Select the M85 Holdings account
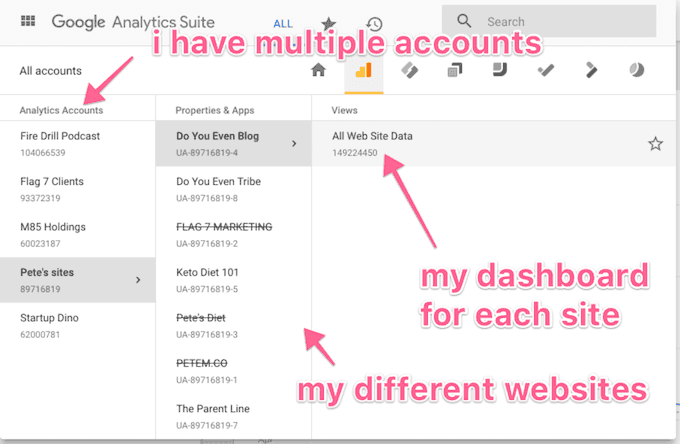This screenshot has height=444, width=680. (78, 235)
